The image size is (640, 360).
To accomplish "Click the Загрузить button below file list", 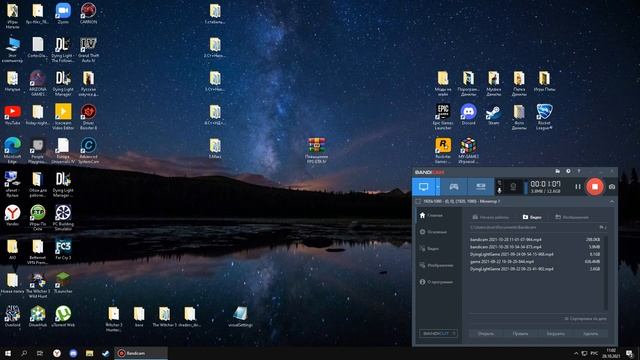I will point(556,333).
